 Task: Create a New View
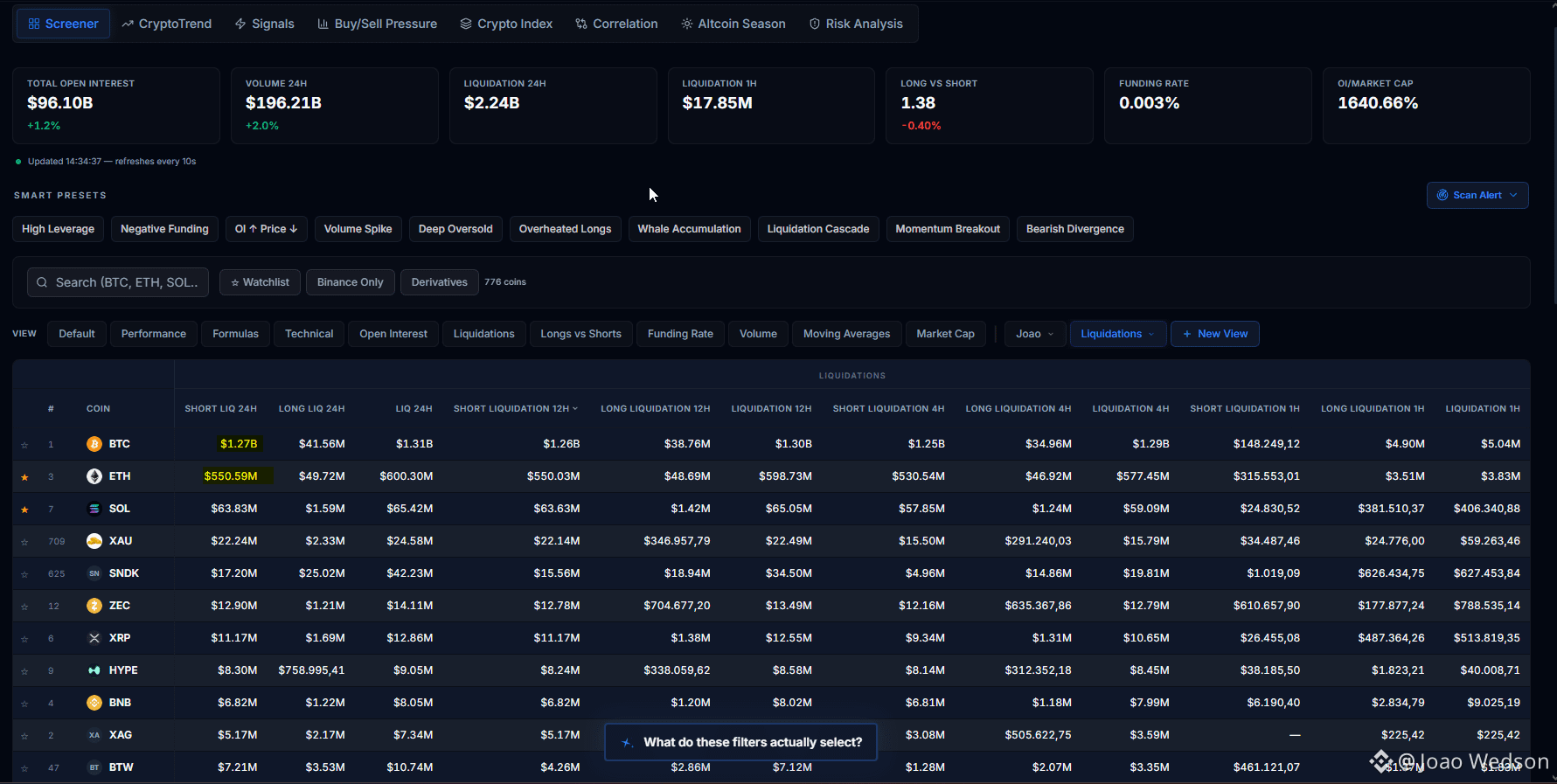coord(1215,334)
